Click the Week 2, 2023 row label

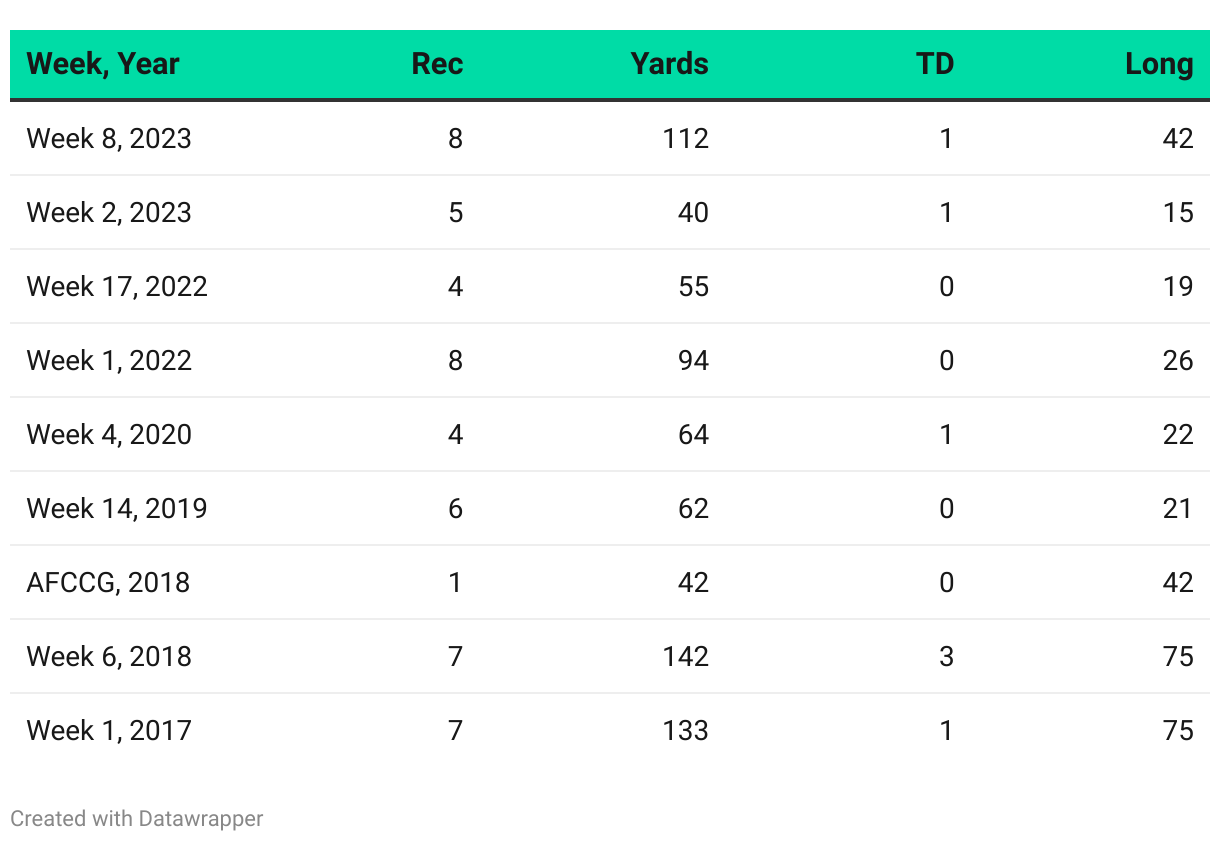coord(109,212)
